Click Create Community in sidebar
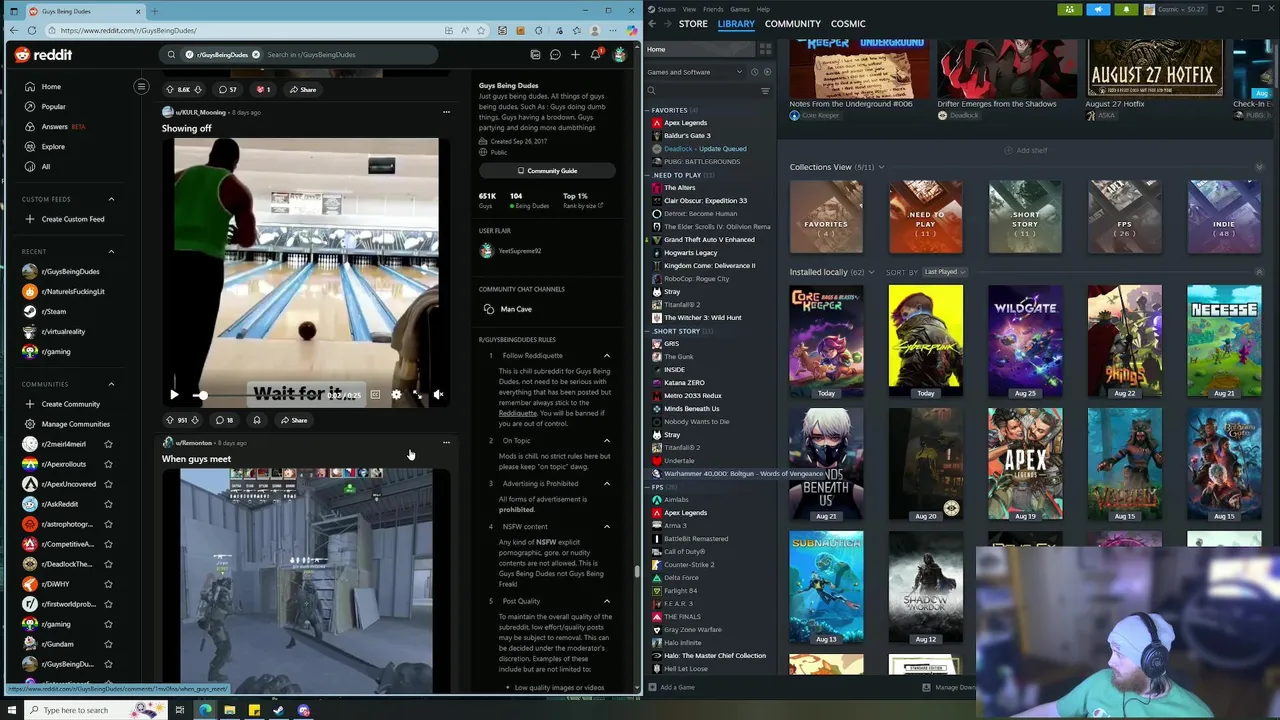This screenshot has width=1280, height=720. pos(70,404)
